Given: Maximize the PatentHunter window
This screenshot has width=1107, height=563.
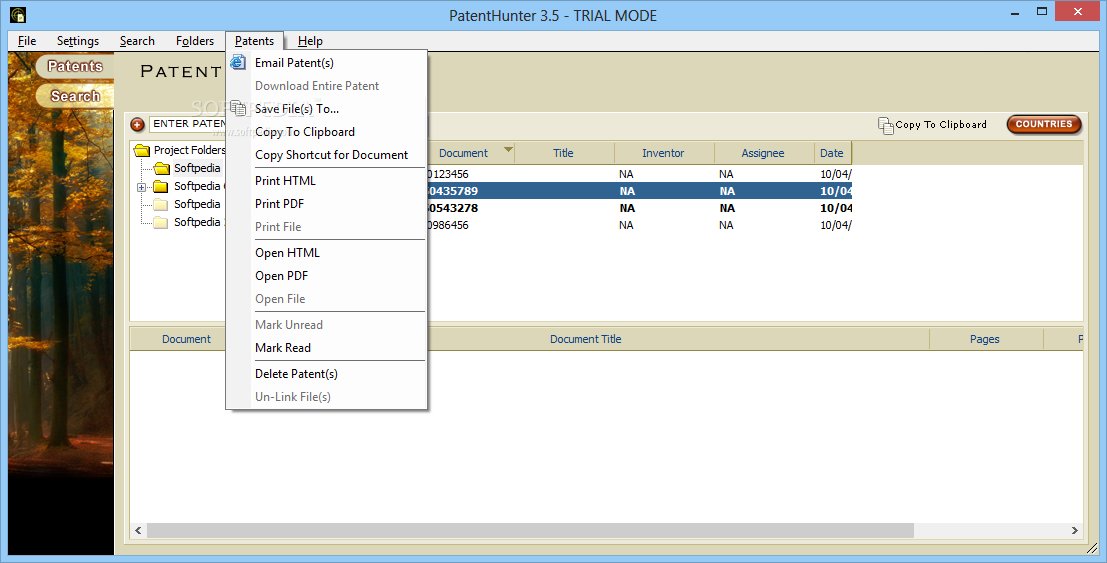Looking at the screenshot, I should (x=1042, y=12).
